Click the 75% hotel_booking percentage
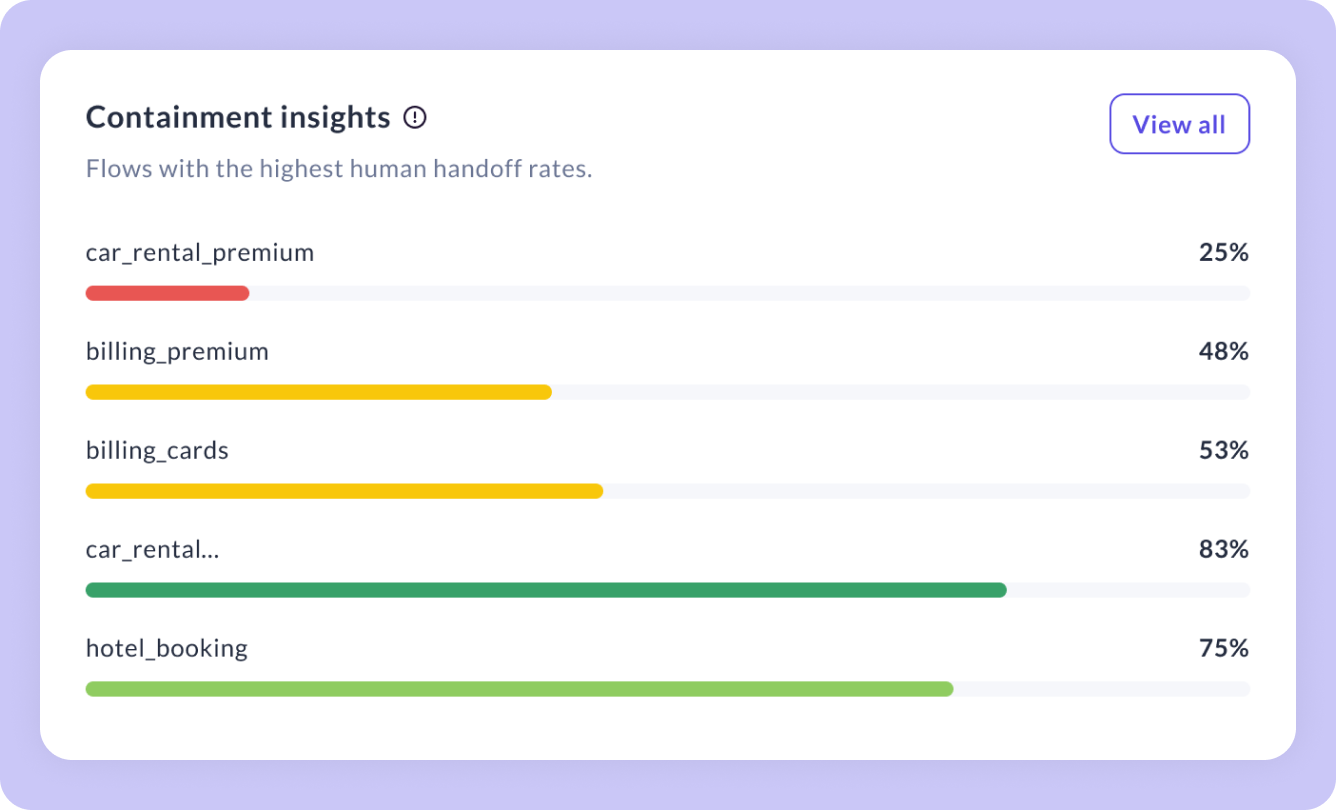 (1224, 648)
